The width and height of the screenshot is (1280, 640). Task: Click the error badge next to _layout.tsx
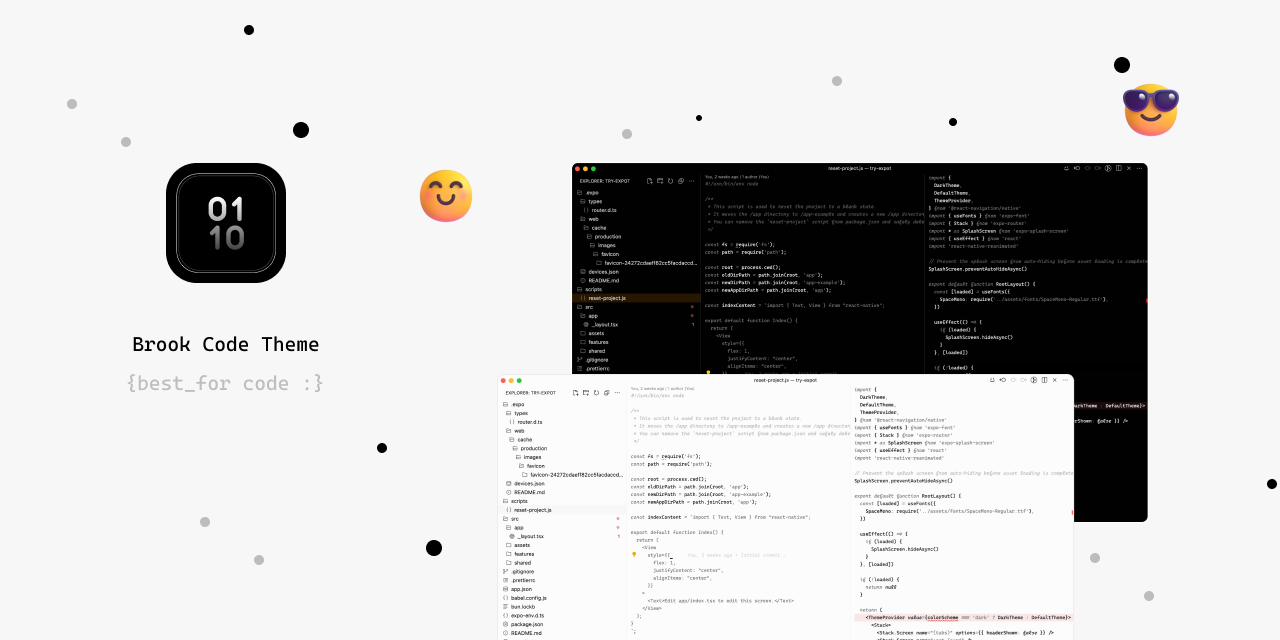tap(618, 536)
